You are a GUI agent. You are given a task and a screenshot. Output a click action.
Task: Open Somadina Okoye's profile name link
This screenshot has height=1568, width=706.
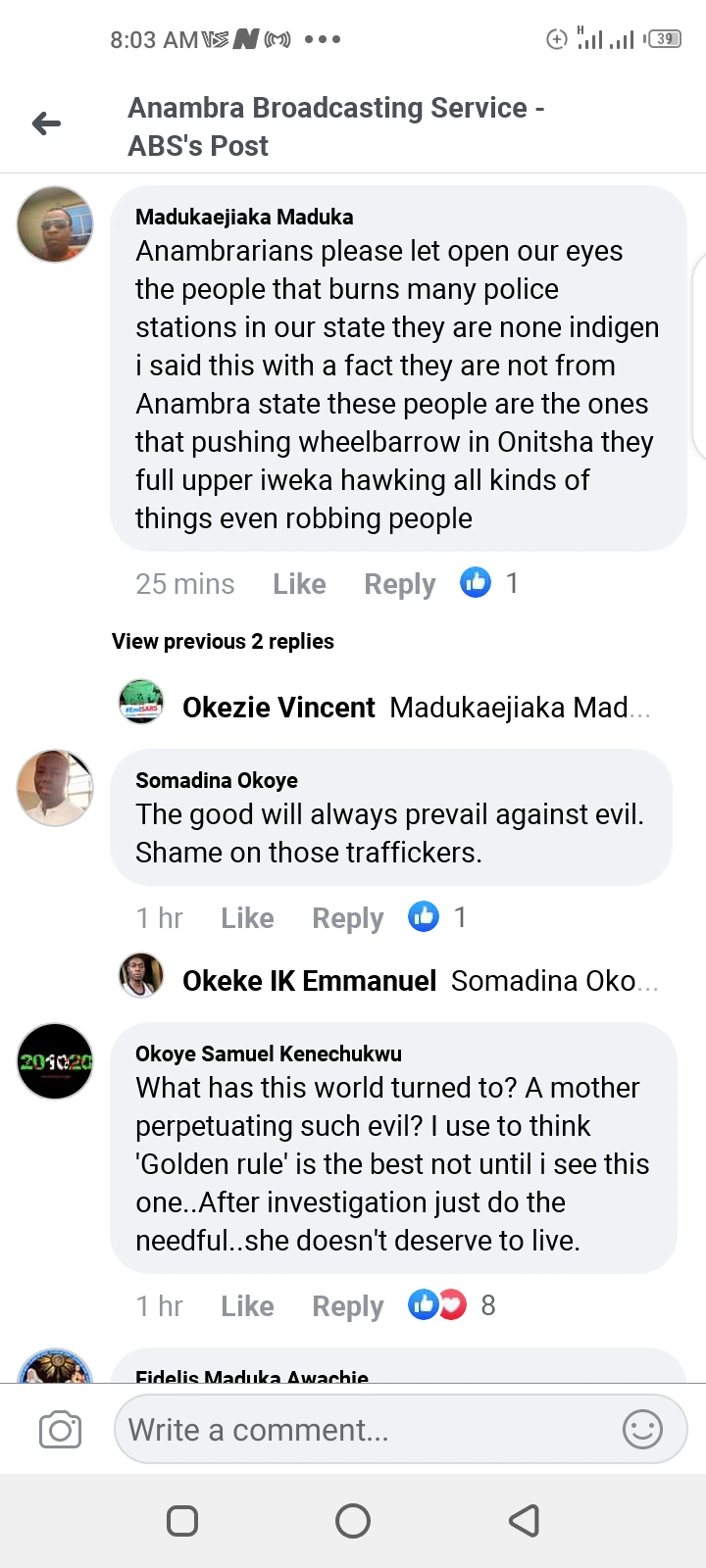point(217,780)
